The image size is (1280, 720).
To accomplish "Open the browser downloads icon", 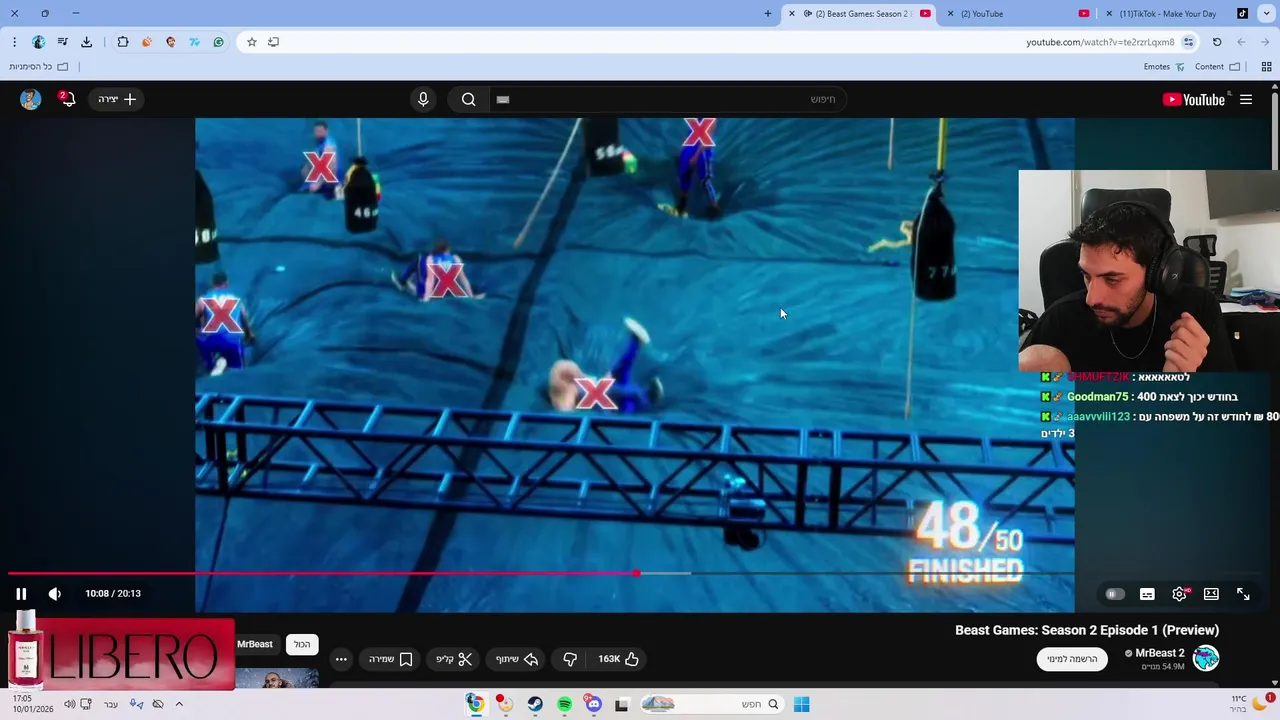I will coord(86,42).
